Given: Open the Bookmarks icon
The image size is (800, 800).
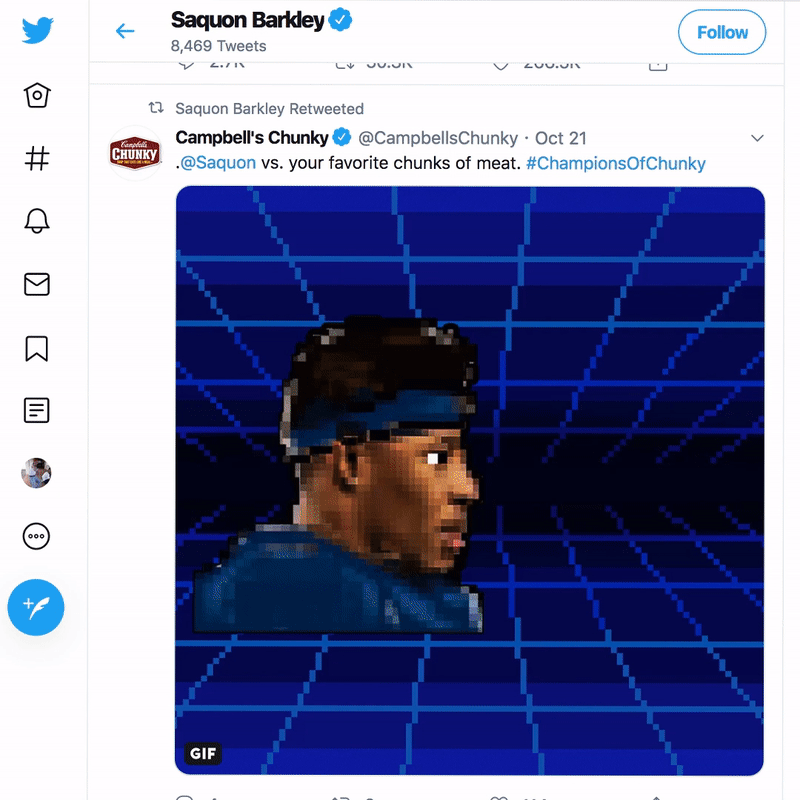Looking at the screenshot, I should pyautogui.click(x=37, y=348).
